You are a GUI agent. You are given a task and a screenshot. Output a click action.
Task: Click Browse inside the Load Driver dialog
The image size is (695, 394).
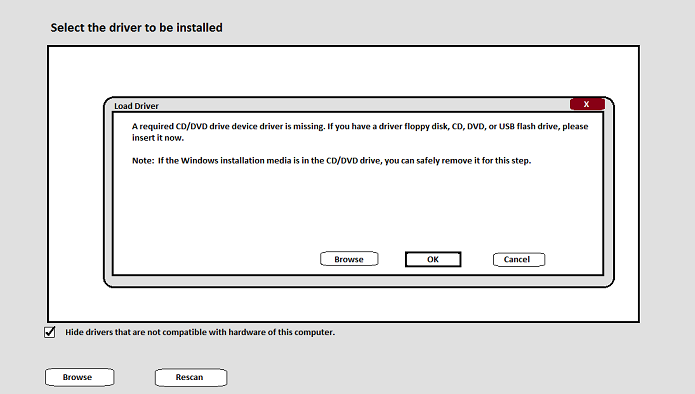(x=349, y=259)
